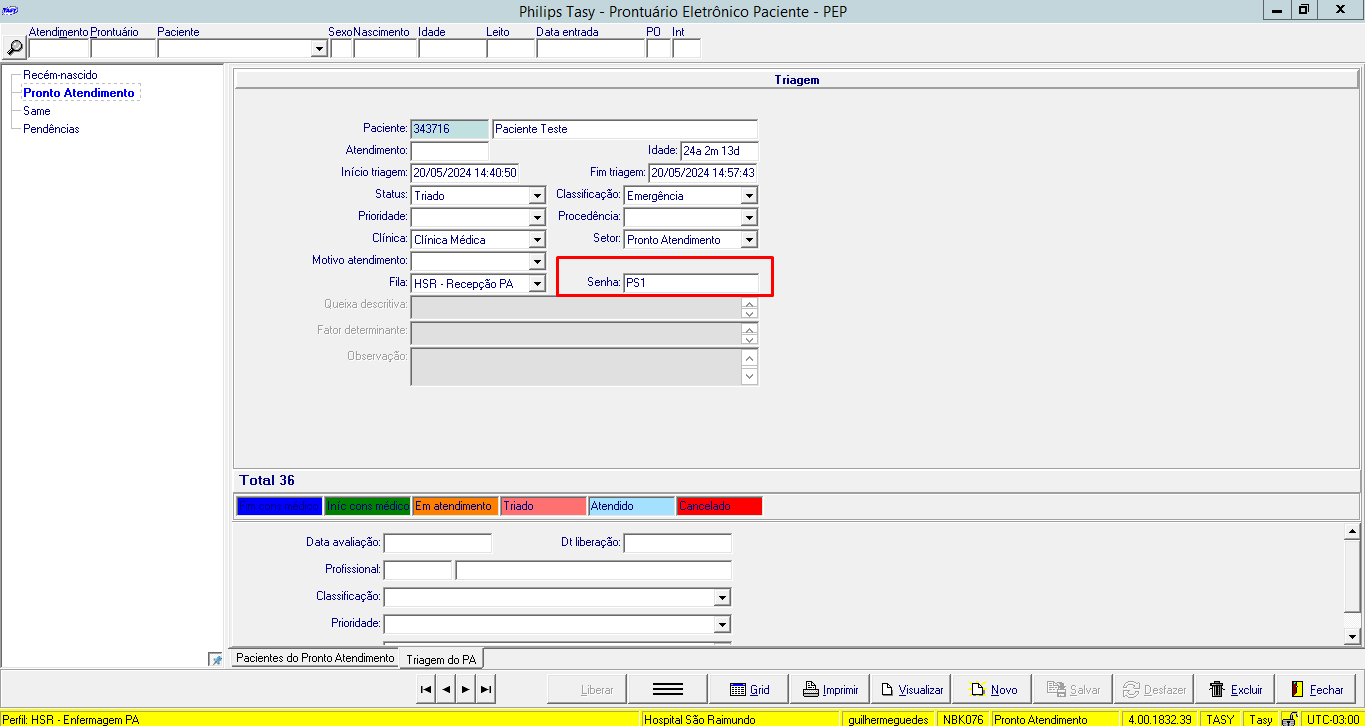Open the Grid view

749,689
